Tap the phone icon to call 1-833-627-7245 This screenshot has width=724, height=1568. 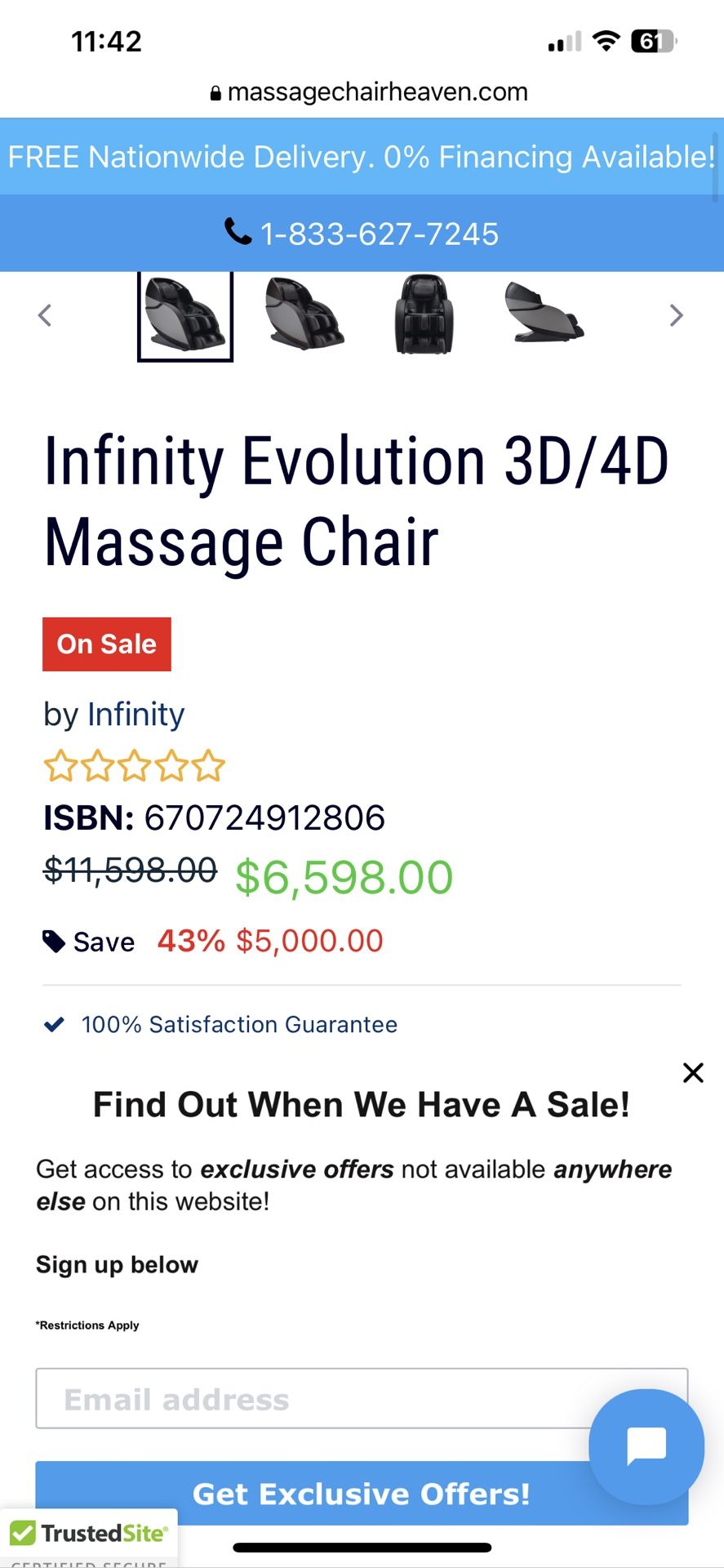coord(238,233)
